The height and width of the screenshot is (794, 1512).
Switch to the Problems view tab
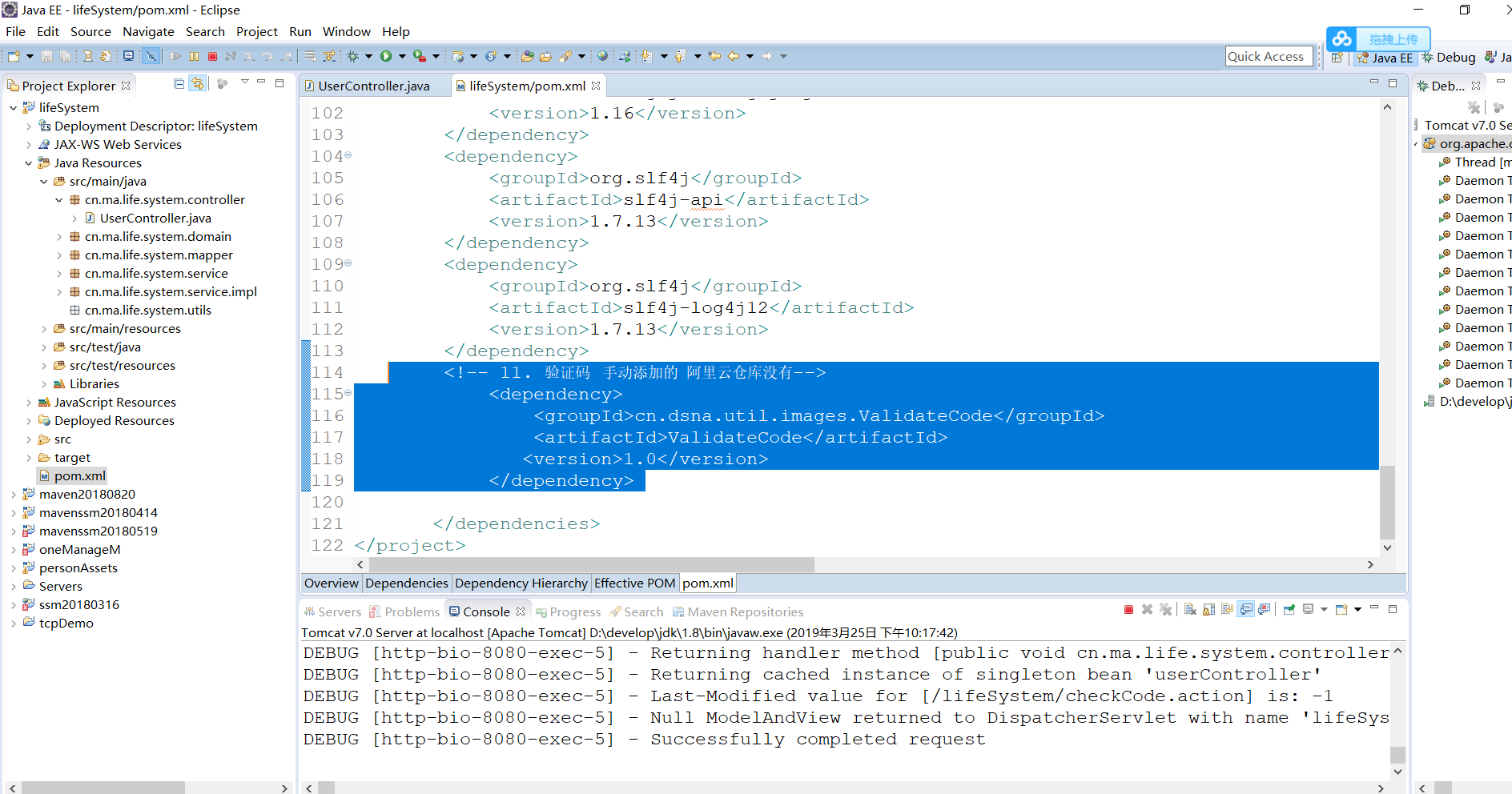(404, 612)
